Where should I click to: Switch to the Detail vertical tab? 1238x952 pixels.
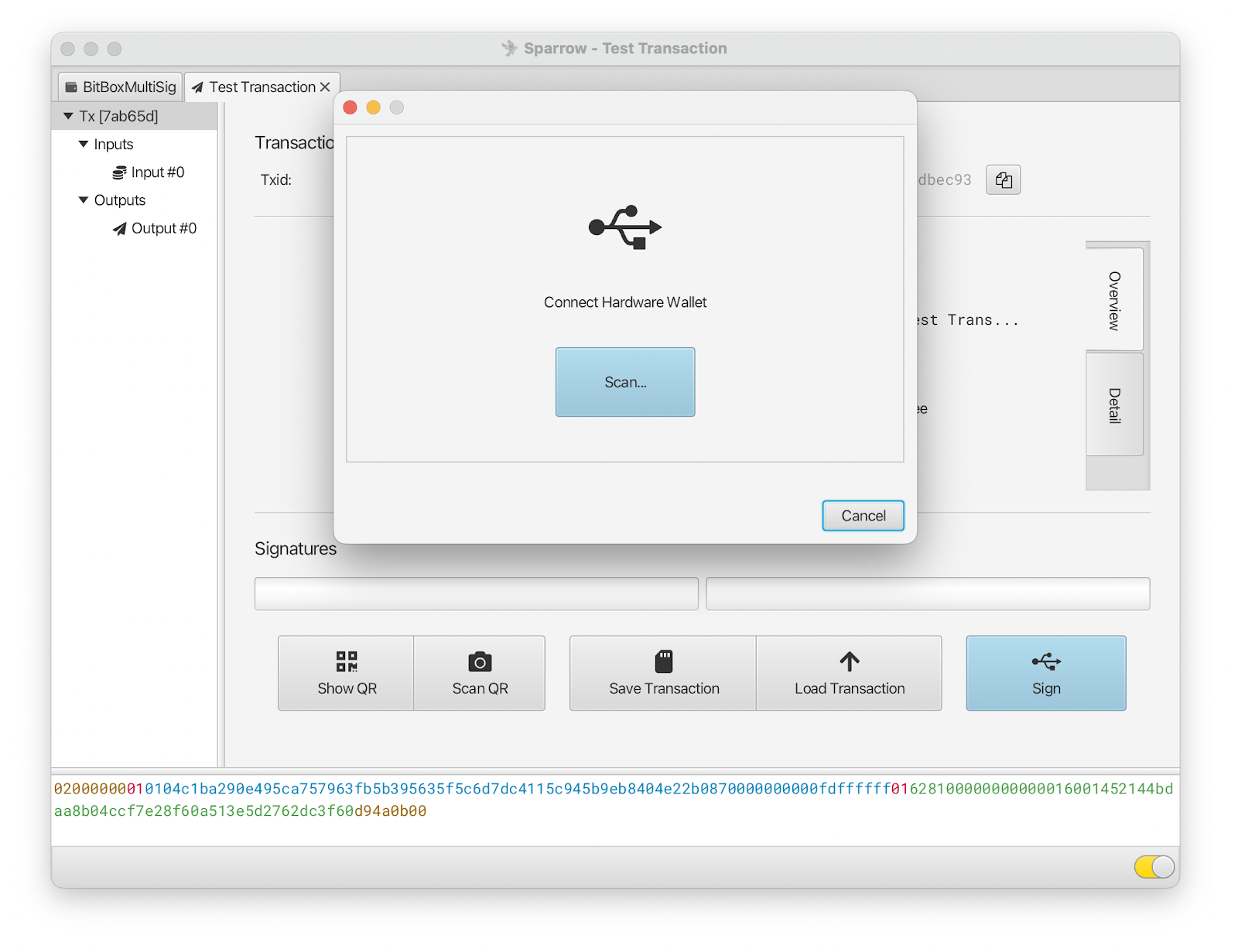tap(1114, 405)
